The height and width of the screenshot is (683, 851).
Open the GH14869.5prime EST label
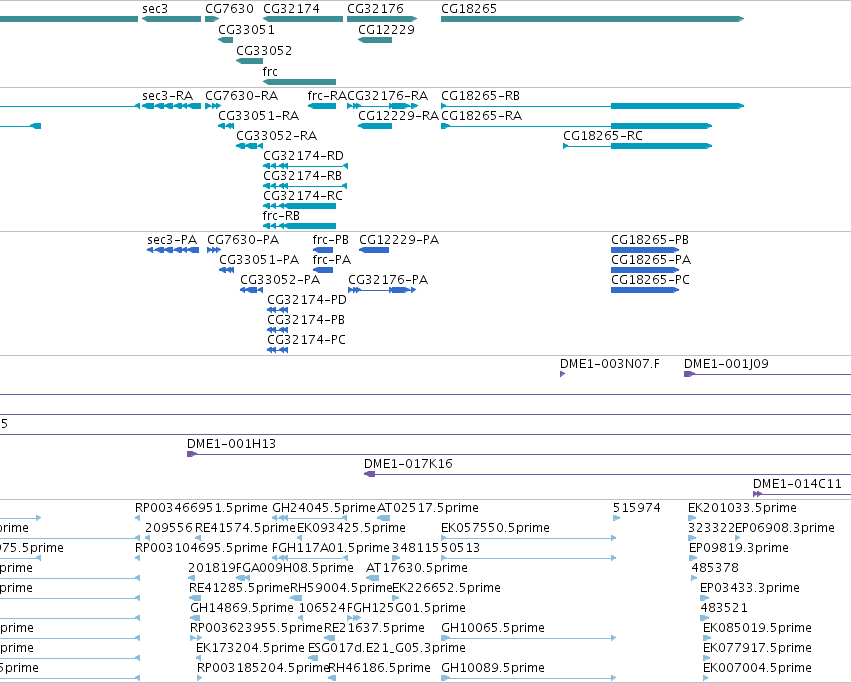click(242, 608)
